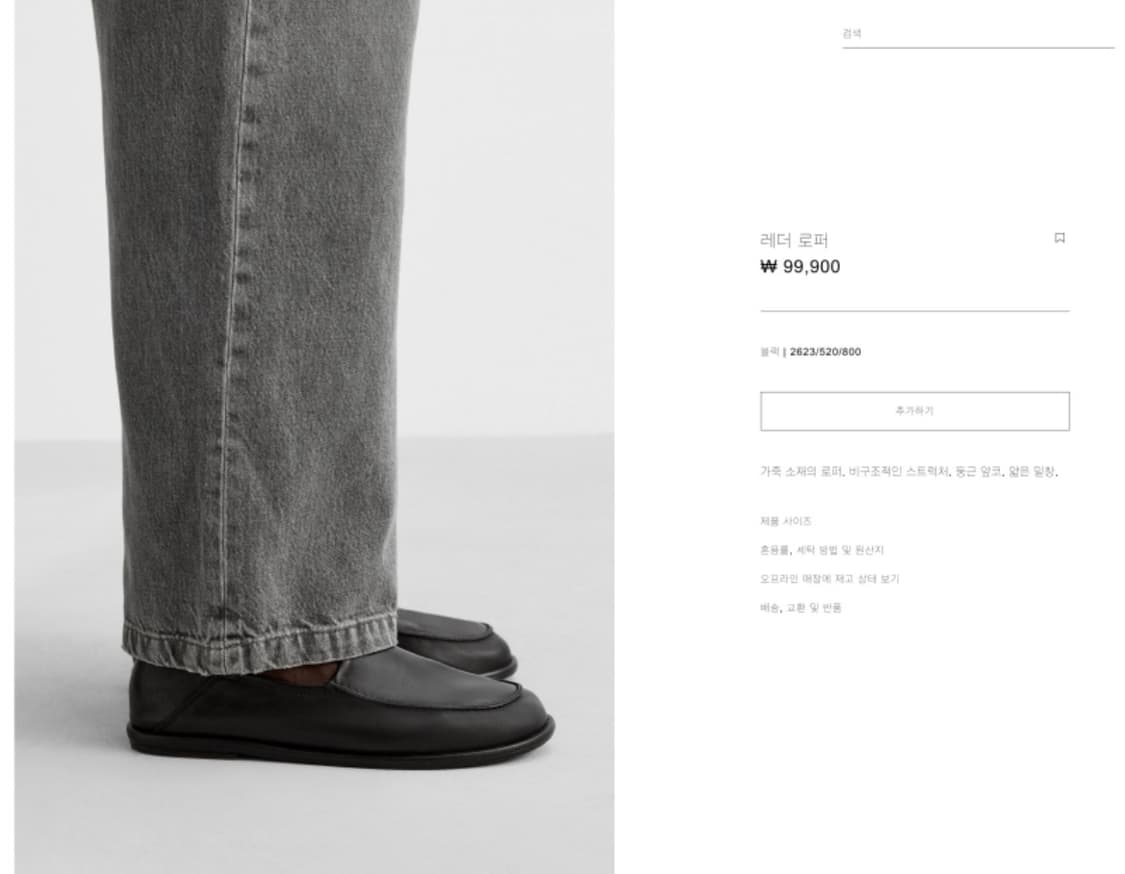Screen dimensions: 1125x874
Task: Click the 블랙 color label
Action: pos(770,352)
